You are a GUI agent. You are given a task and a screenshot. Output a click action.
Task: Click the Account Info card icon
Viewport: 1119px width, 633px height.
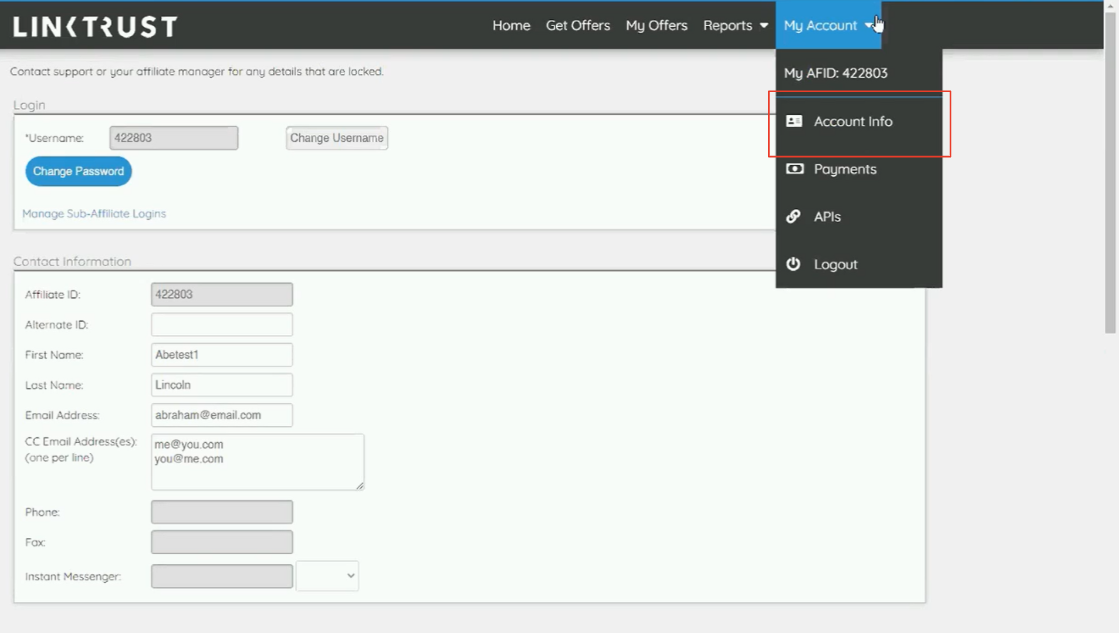pyautogui.click(x=794, y=121)
